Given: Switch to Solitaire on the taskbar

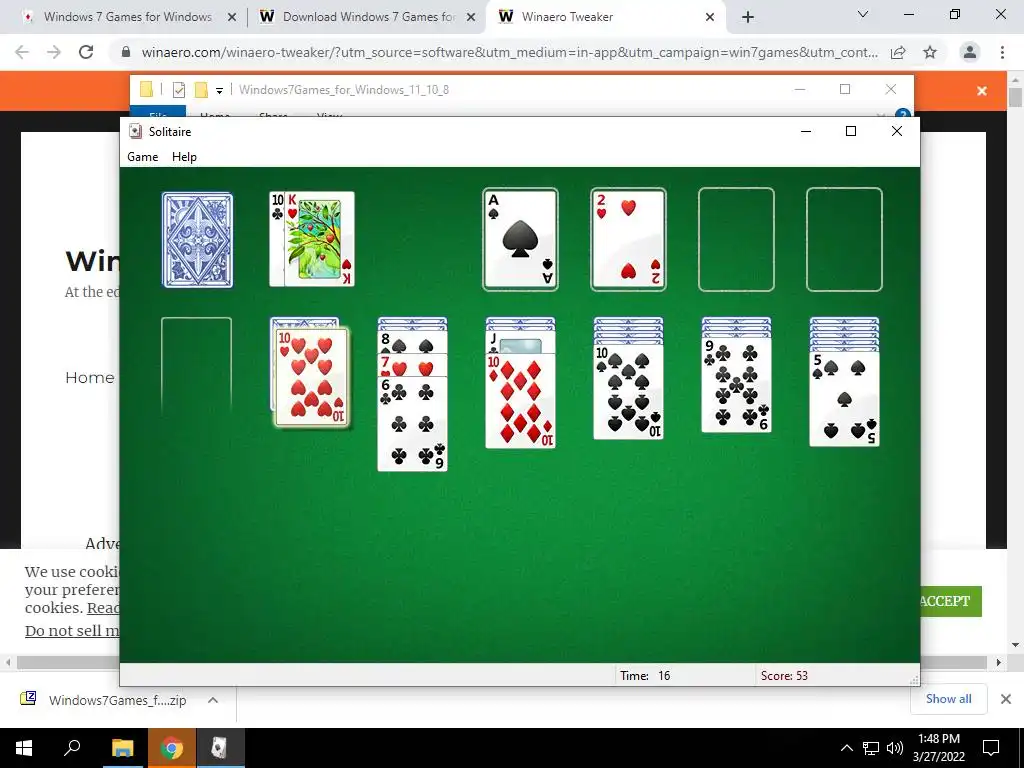Looking at the screenshot, I should [220, 748].
